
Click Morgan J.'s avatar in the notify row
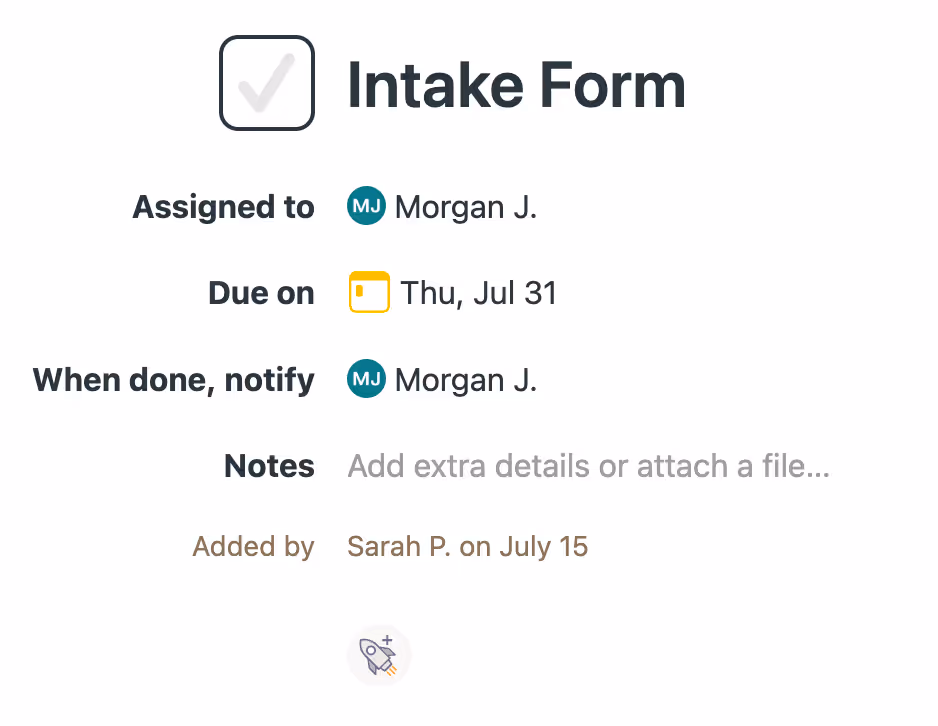(x=365, y=380)
